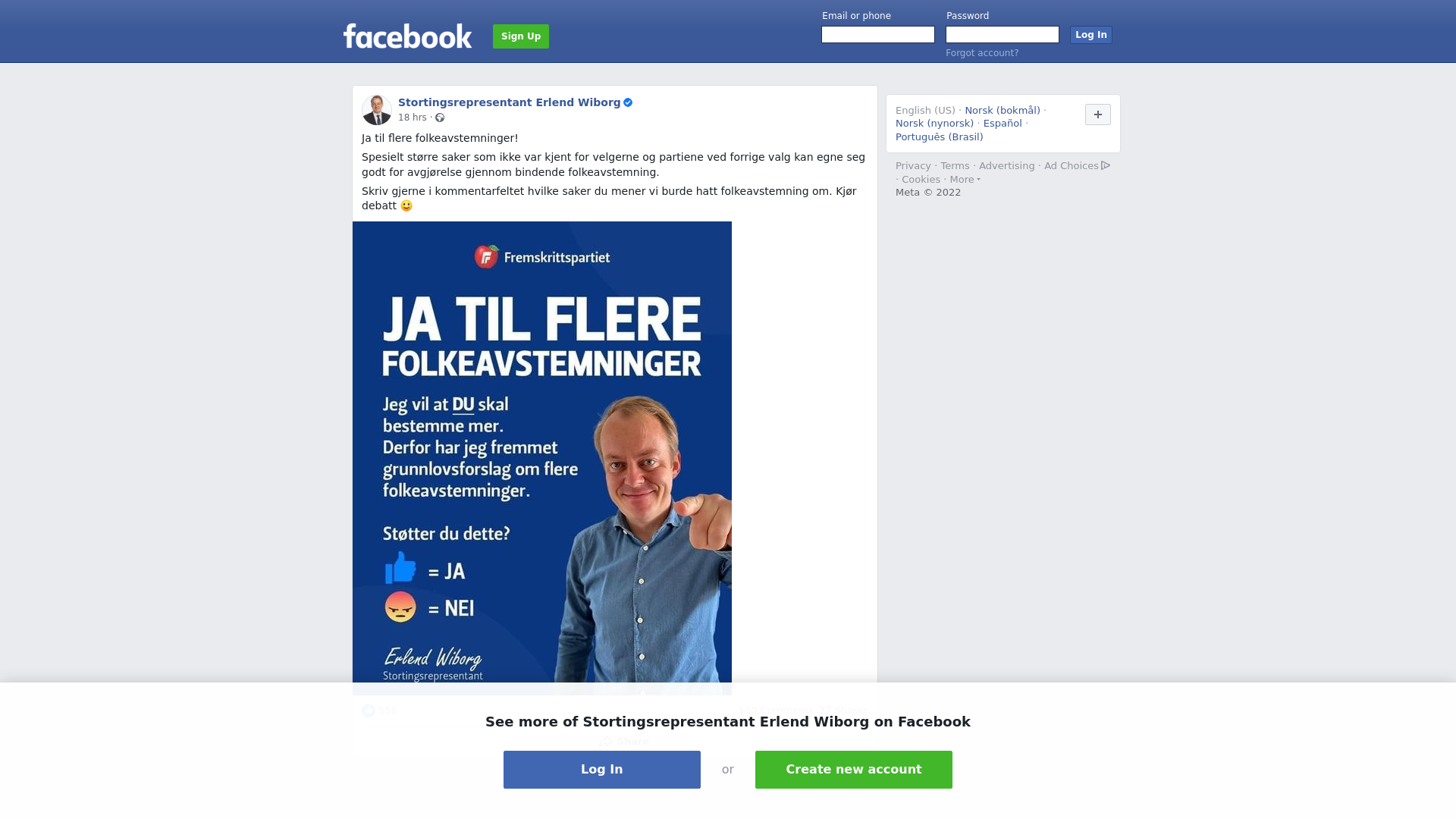Switch language to Norsk (bokmål)
Viewport: 1456px width, 819px height.
(1003, 111)
